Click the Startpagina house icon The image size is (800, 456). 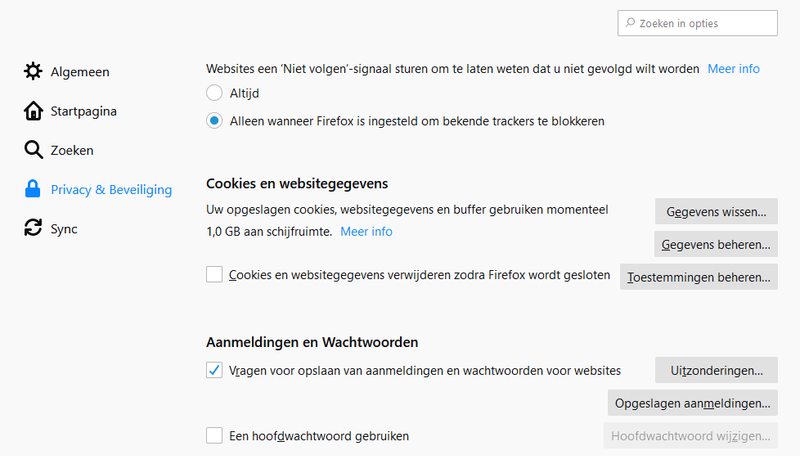(33, 111)
